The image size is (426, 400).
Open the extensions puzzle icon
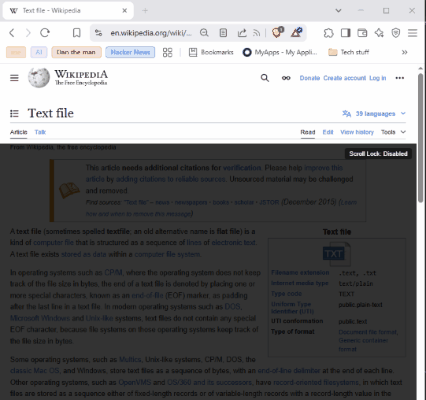pos(328,33)
